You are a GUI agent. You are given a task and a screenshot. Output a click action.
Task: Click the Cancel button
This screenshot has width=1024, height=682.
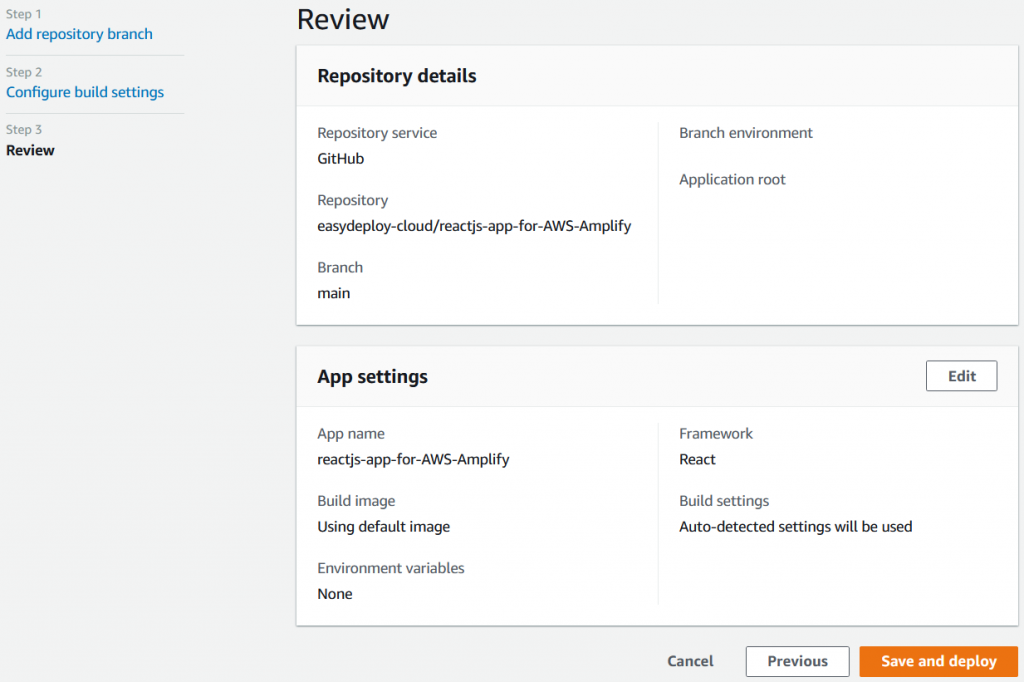click(689, 661)
